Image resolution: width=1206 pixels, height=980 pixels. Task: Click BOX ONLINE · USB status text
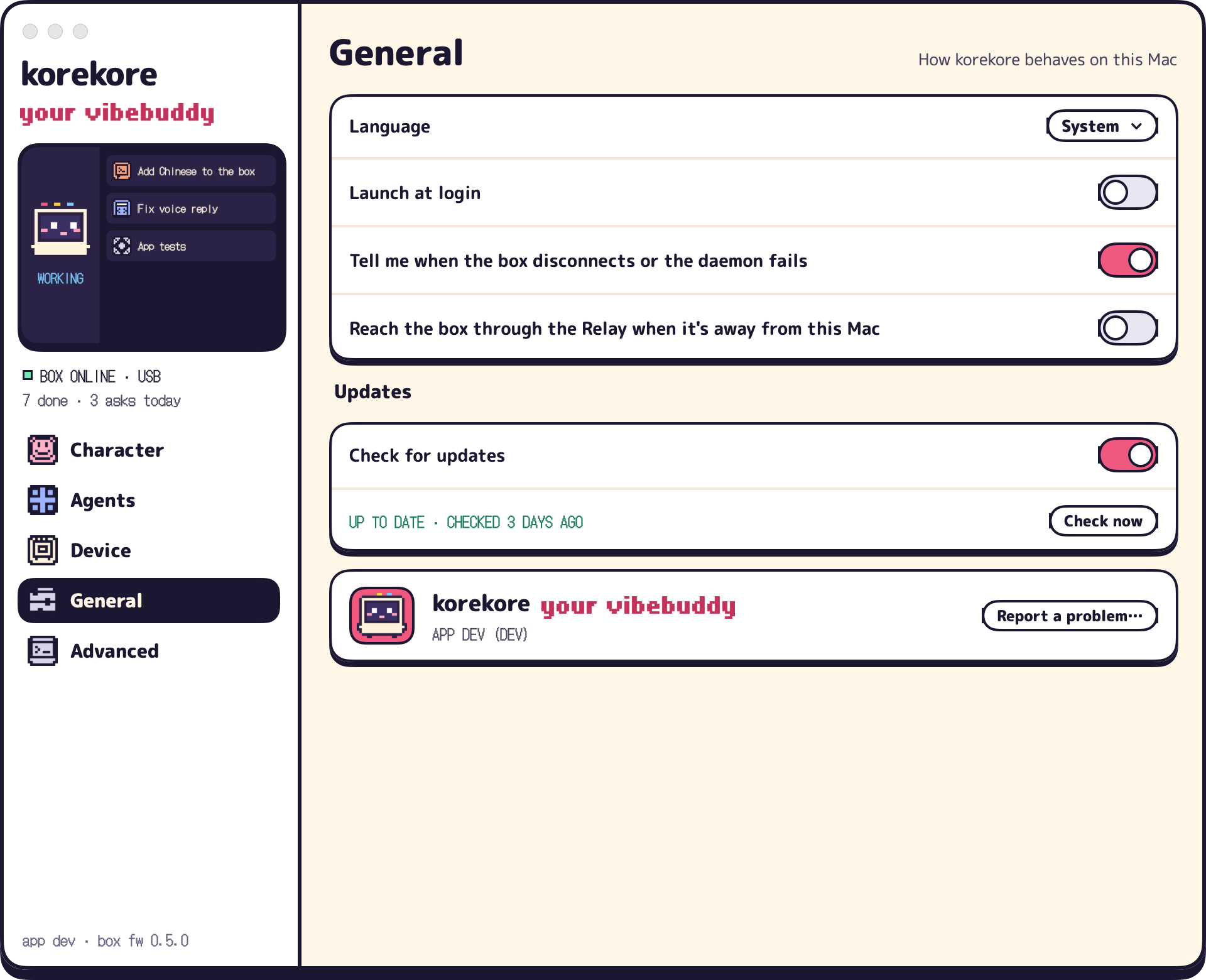tap(100, 376)
